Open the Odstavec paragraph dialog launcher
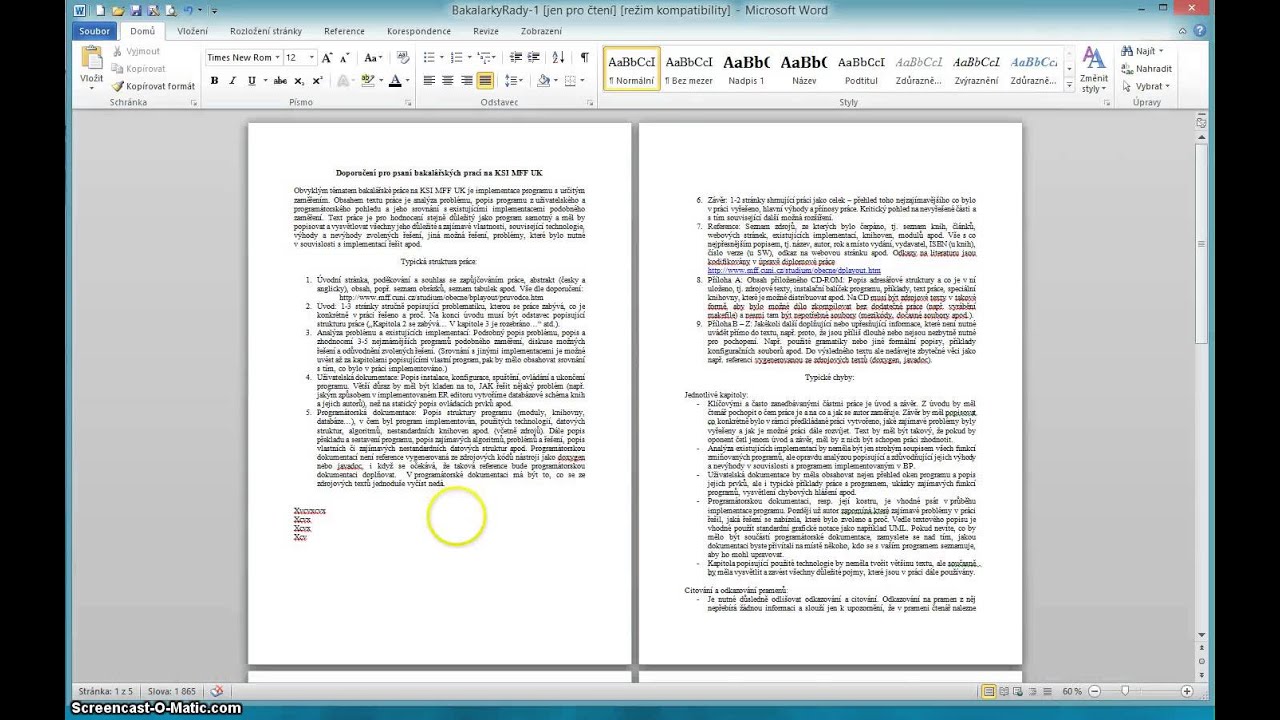1280x720 pixels. coord(591,103)
